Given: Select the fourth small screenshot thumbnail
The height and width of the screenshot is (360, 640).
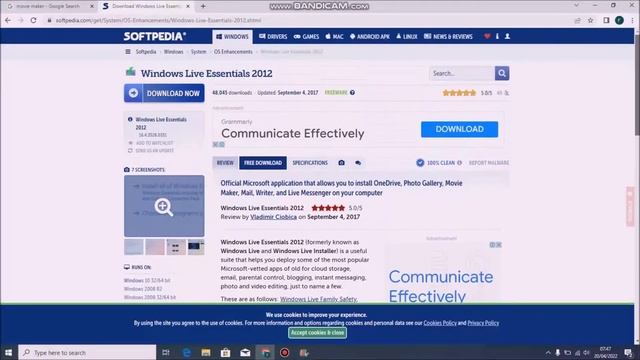Looking at the screenshot, I should (x=196, y=247).
